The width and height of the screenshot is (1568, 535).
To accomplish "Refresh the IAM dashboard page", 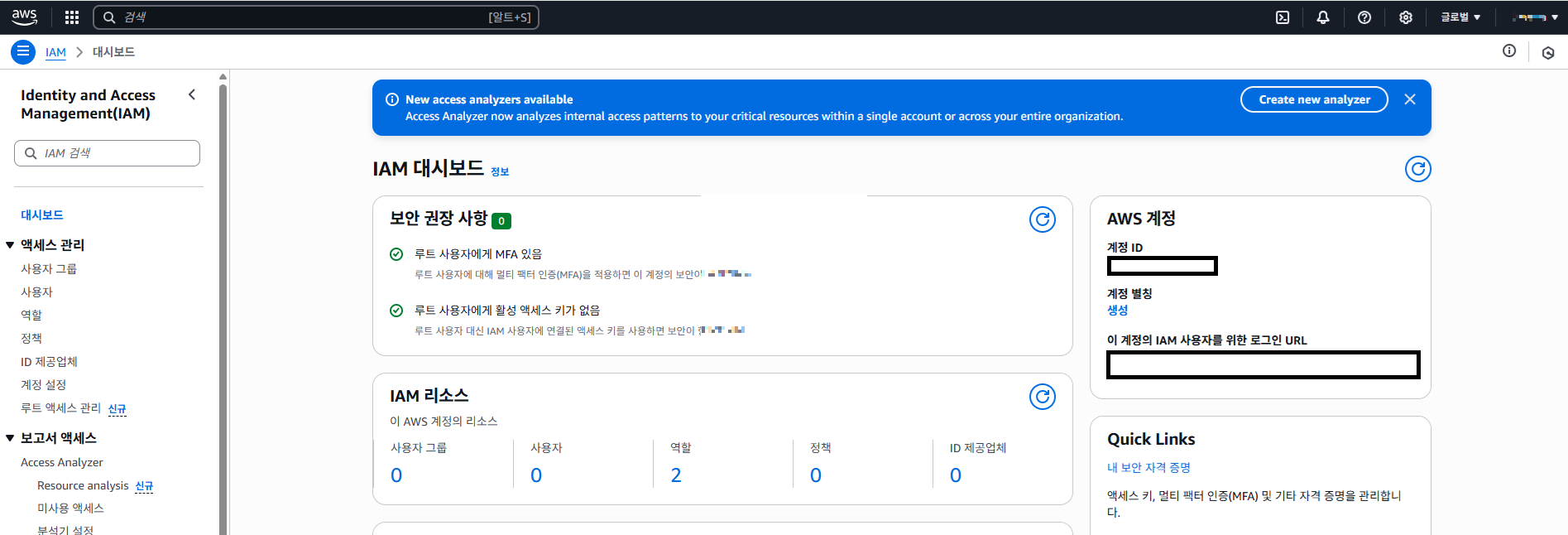I will click(1418, 169).
